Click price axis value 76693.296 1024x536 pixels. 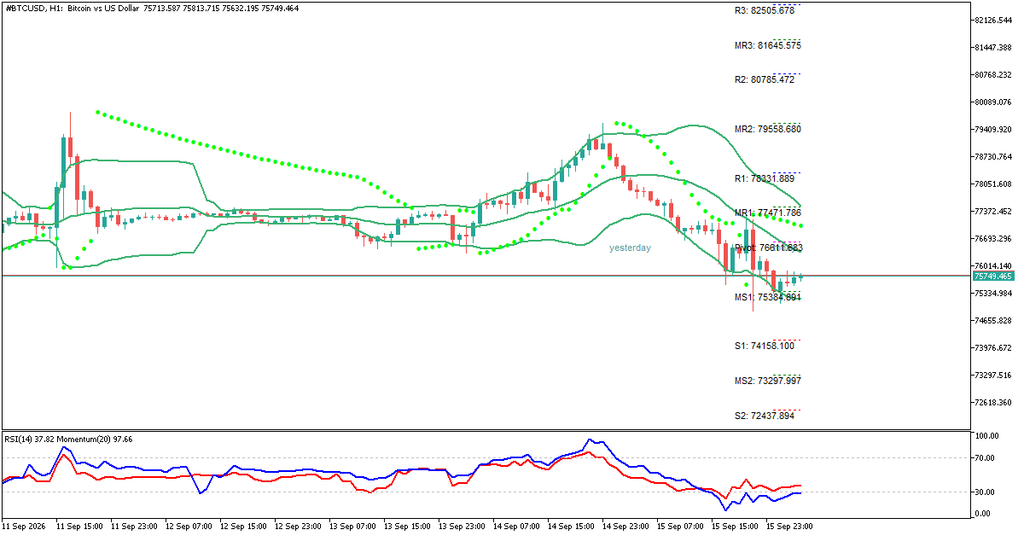click(x=993, y=238)
